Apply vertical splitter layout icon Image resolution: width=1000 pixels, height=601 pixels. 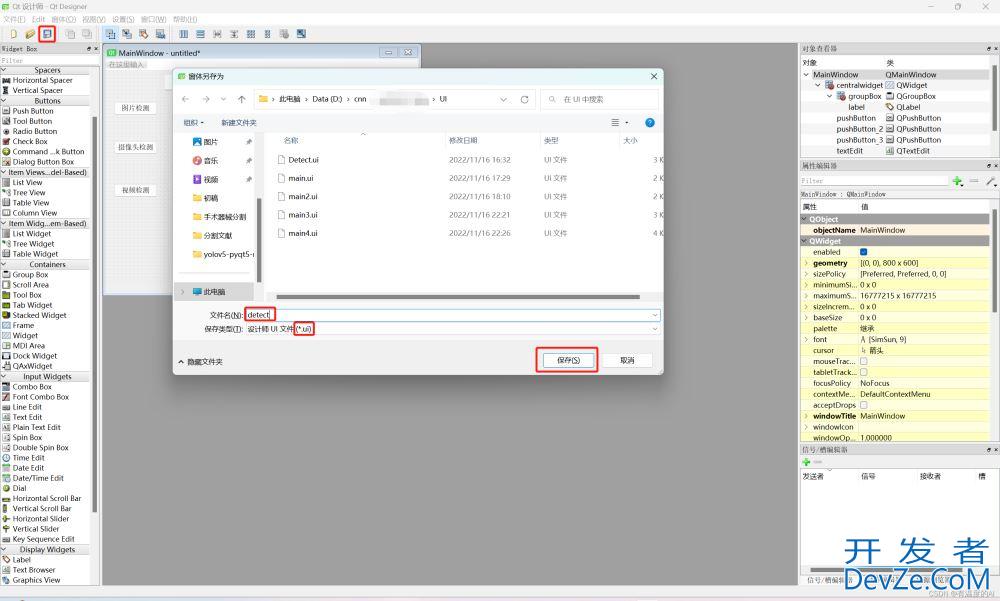coord(234,34)
